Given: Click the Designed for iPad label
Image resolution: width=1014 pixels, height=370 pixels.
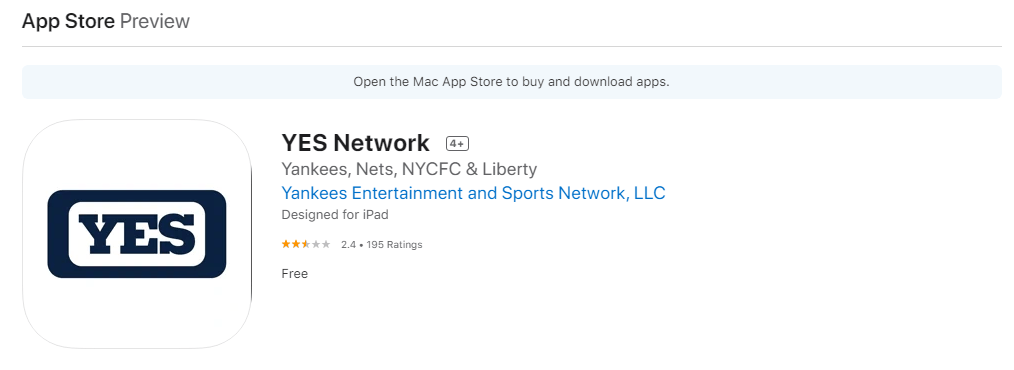Looking at the screenshot, I should point(335,214).
